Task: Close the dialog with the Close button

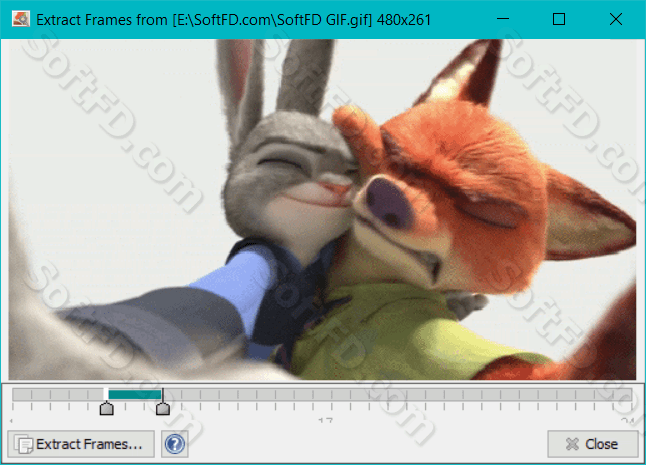Action: (x=592, y=444)
